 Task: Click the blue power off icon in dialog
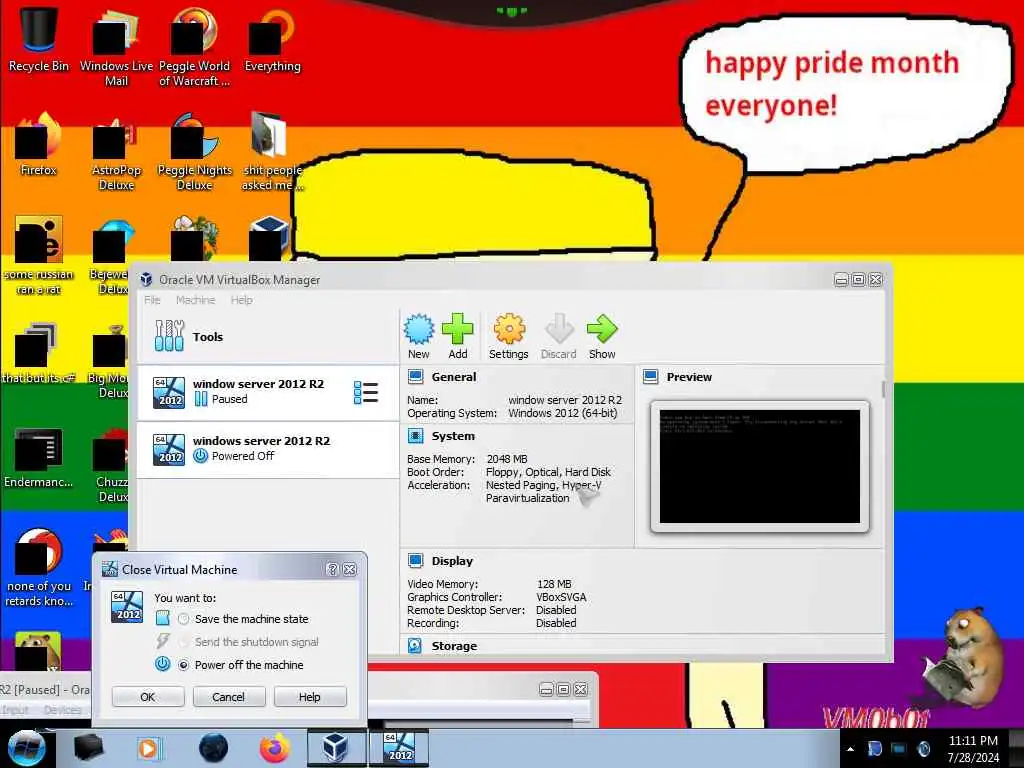click(x=163, y=664)
